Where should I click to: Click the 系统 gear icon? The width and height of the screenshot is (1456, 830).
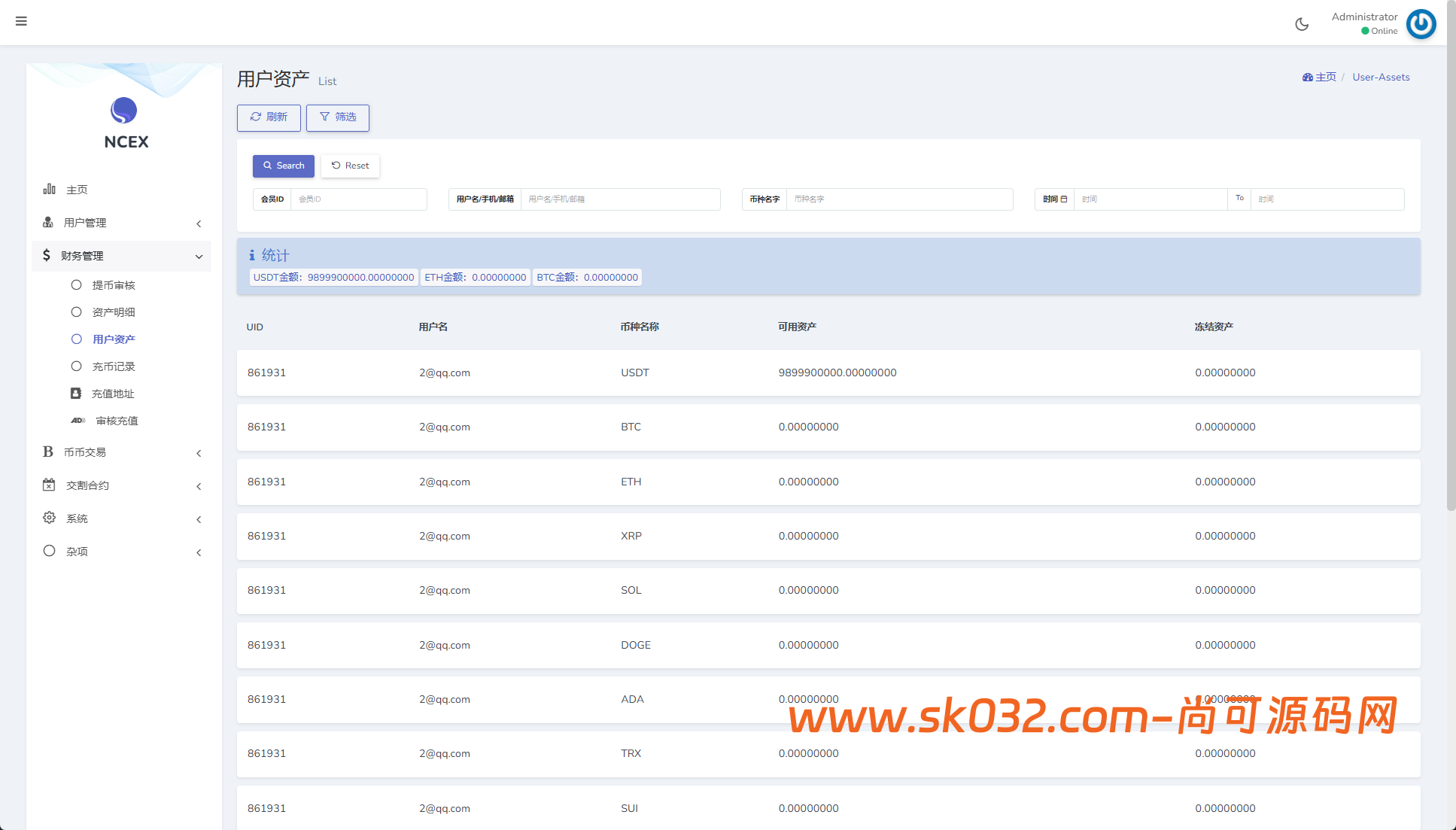tap(49, 518)
